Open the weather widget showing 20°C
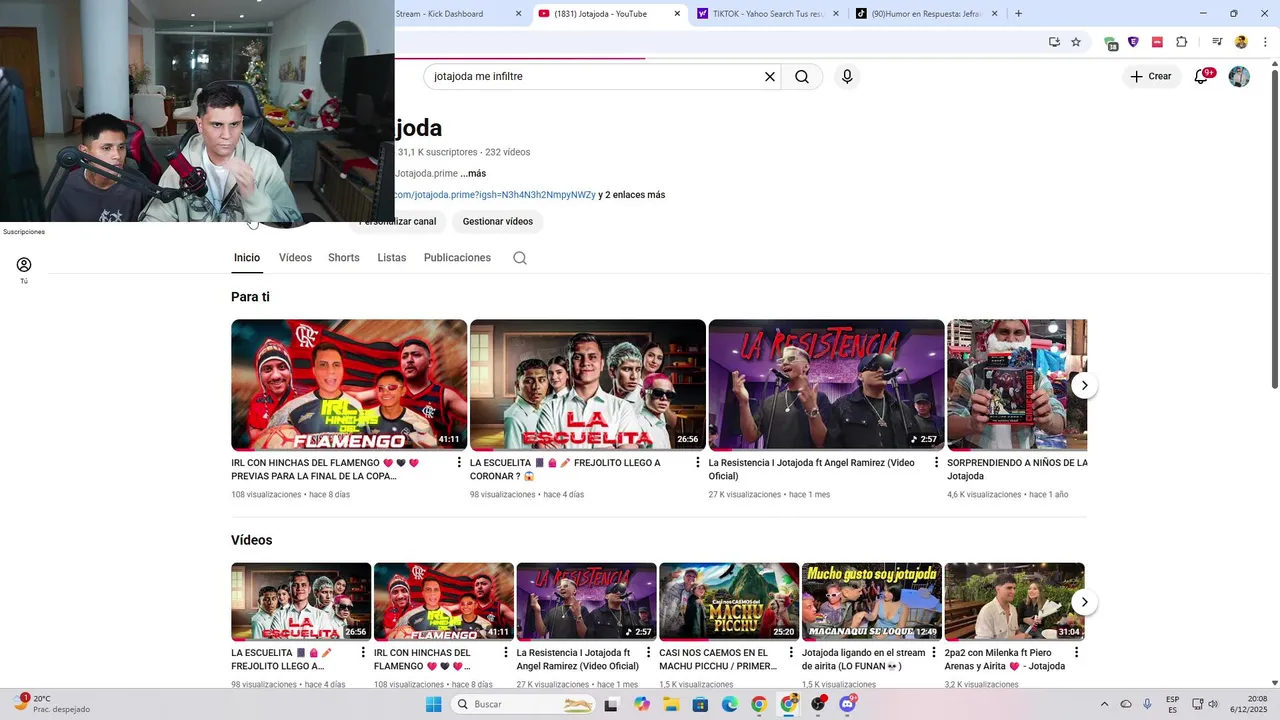The height and width of the screenshot is (720, 1280). pyautogui.click(x=50, y=704)
